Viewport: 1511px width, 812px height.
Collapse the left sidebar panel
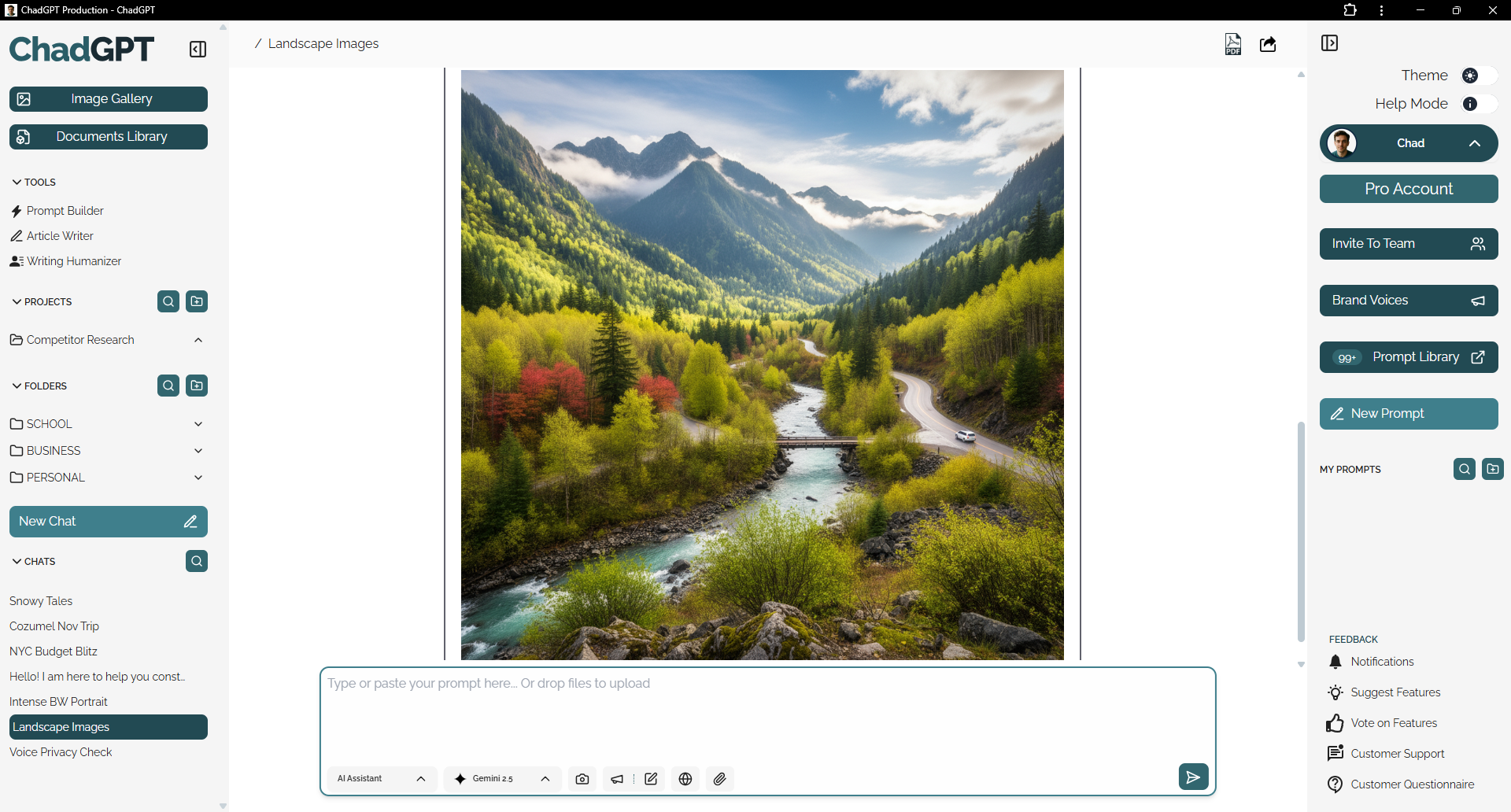point(197,49)
